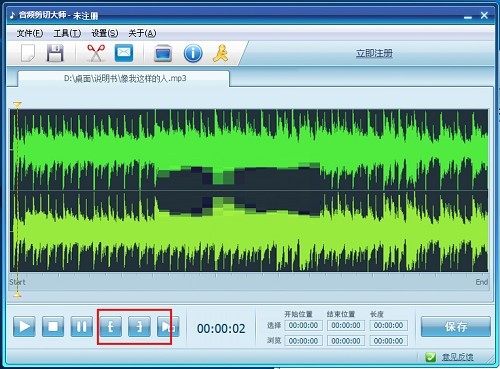Image resolution: width=500 pixels, height=369 pixels.
Task: Open the 意见反馈 feedback link
Action: pos(457,357)
